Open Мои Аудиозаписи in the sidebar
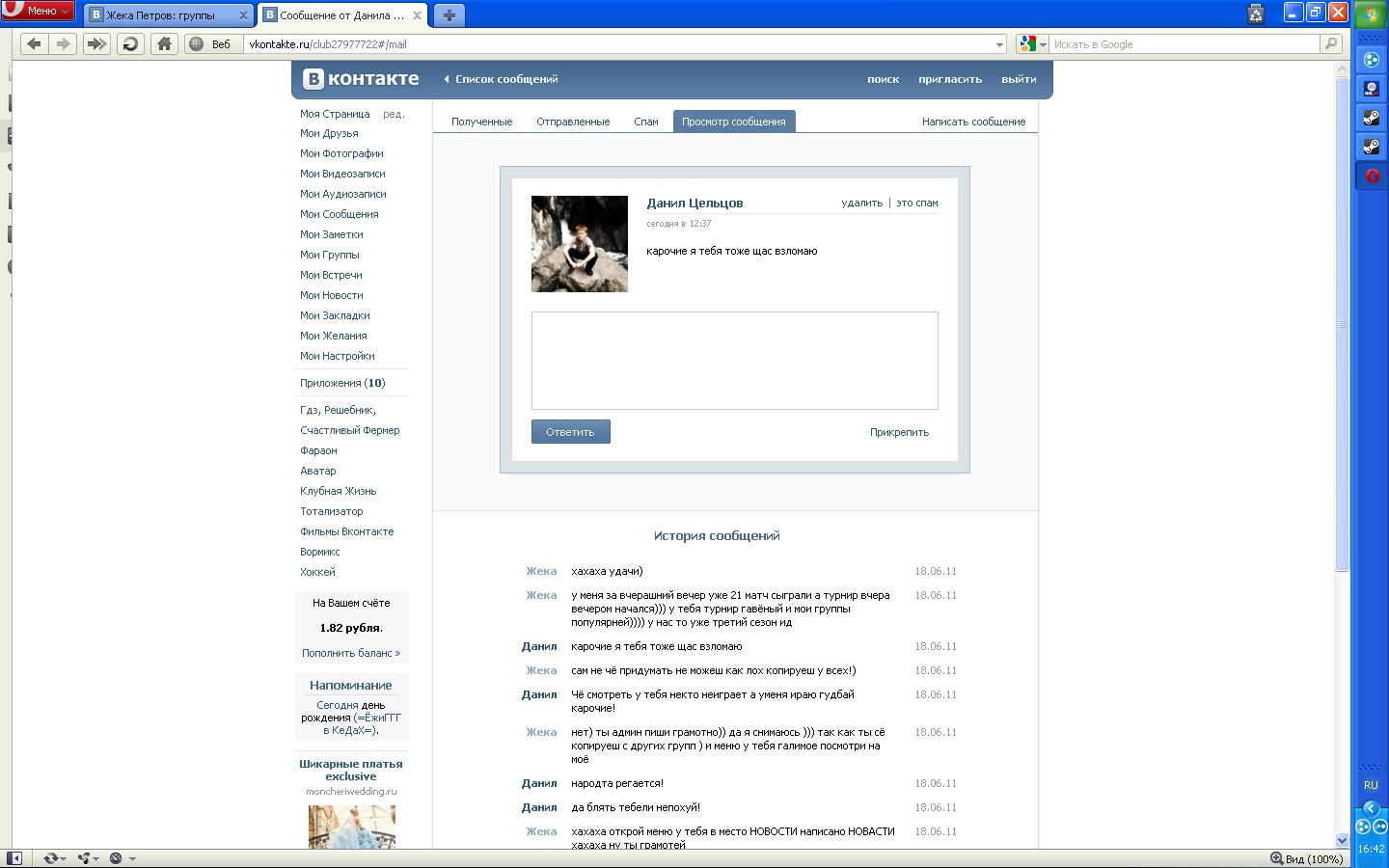 click(x=342, y=194)
